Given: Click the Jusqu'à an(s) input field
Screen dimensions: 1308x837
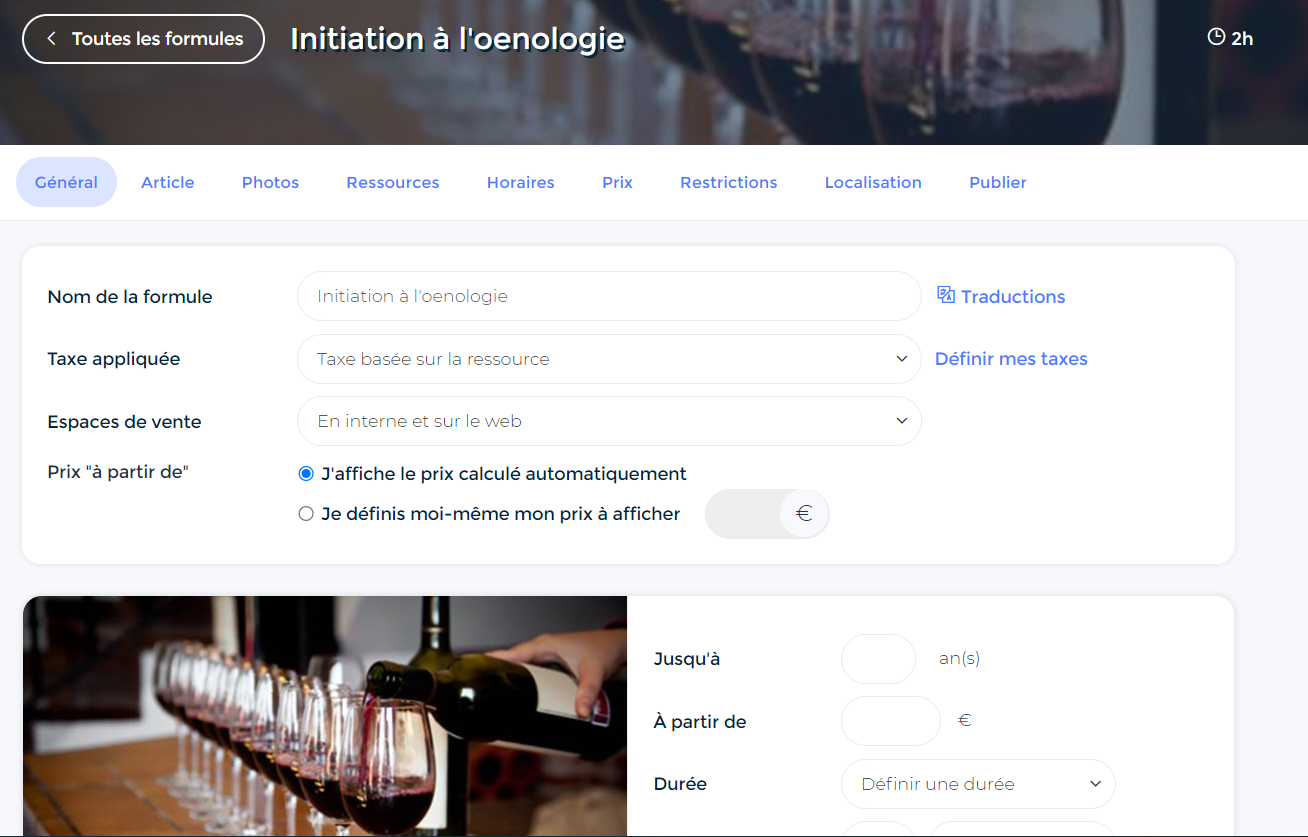Looking at the screenshot, I should tap(879, 659).
